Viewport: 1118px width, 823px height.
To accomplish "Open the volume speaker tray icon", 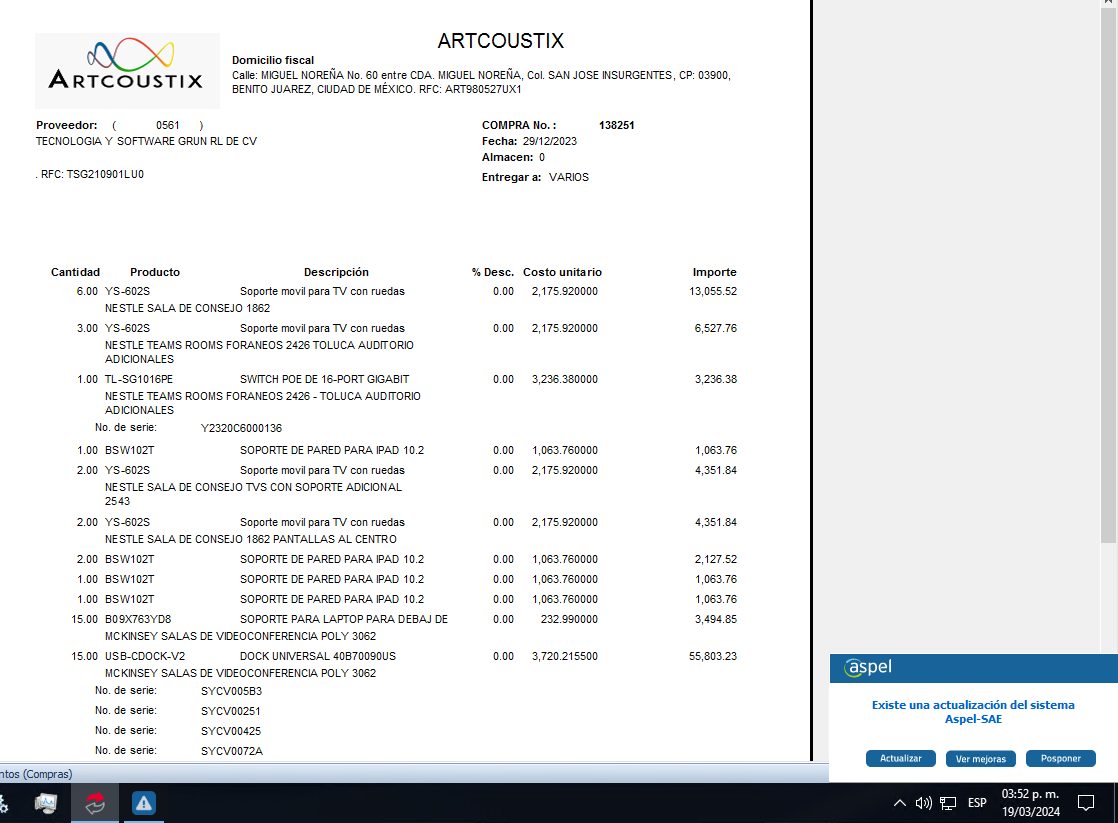I will click(x=923, y=803).
